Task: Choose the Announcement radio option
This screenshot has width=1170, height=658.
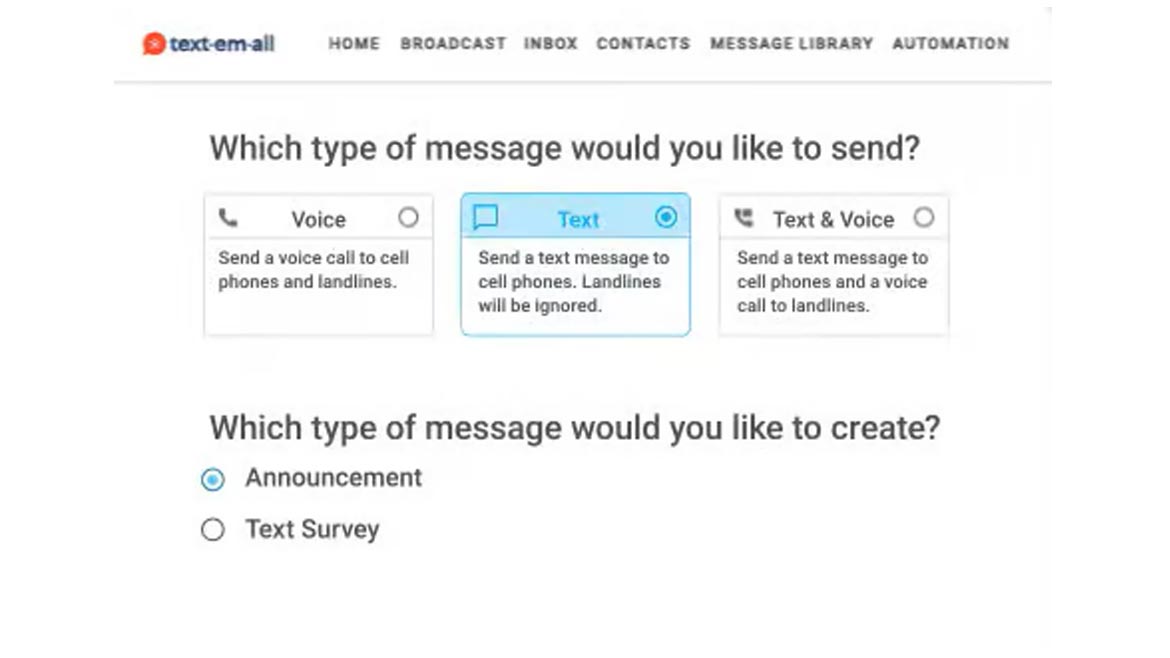Action: pyautogui.click(x=213, y=480)
